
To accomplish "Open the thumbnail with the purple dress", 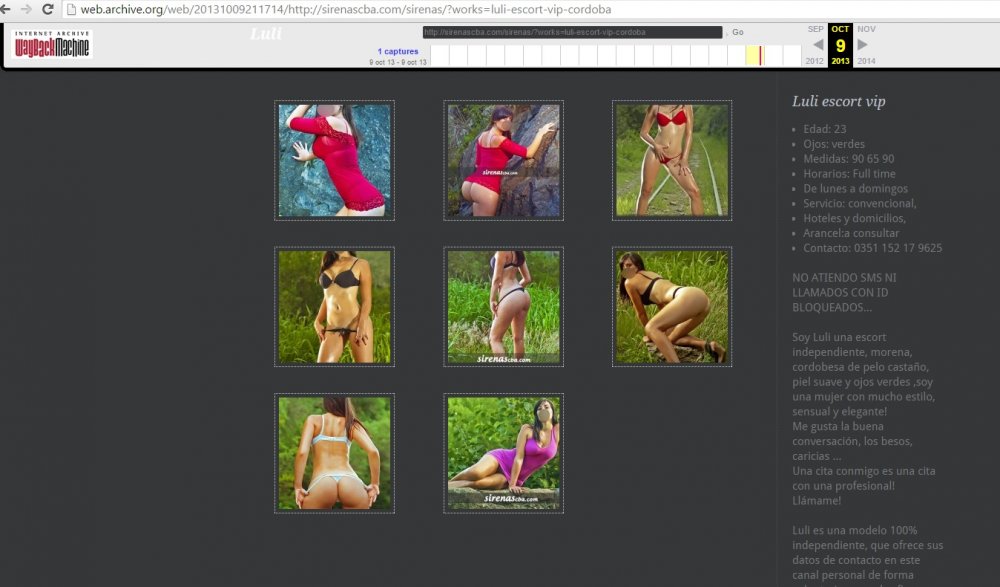I will [x=503, y=453].
